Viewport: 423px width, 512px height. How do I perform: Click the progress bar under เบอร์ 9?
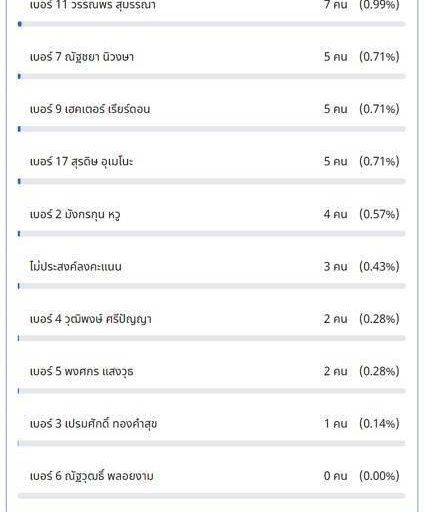pos(212,129)
